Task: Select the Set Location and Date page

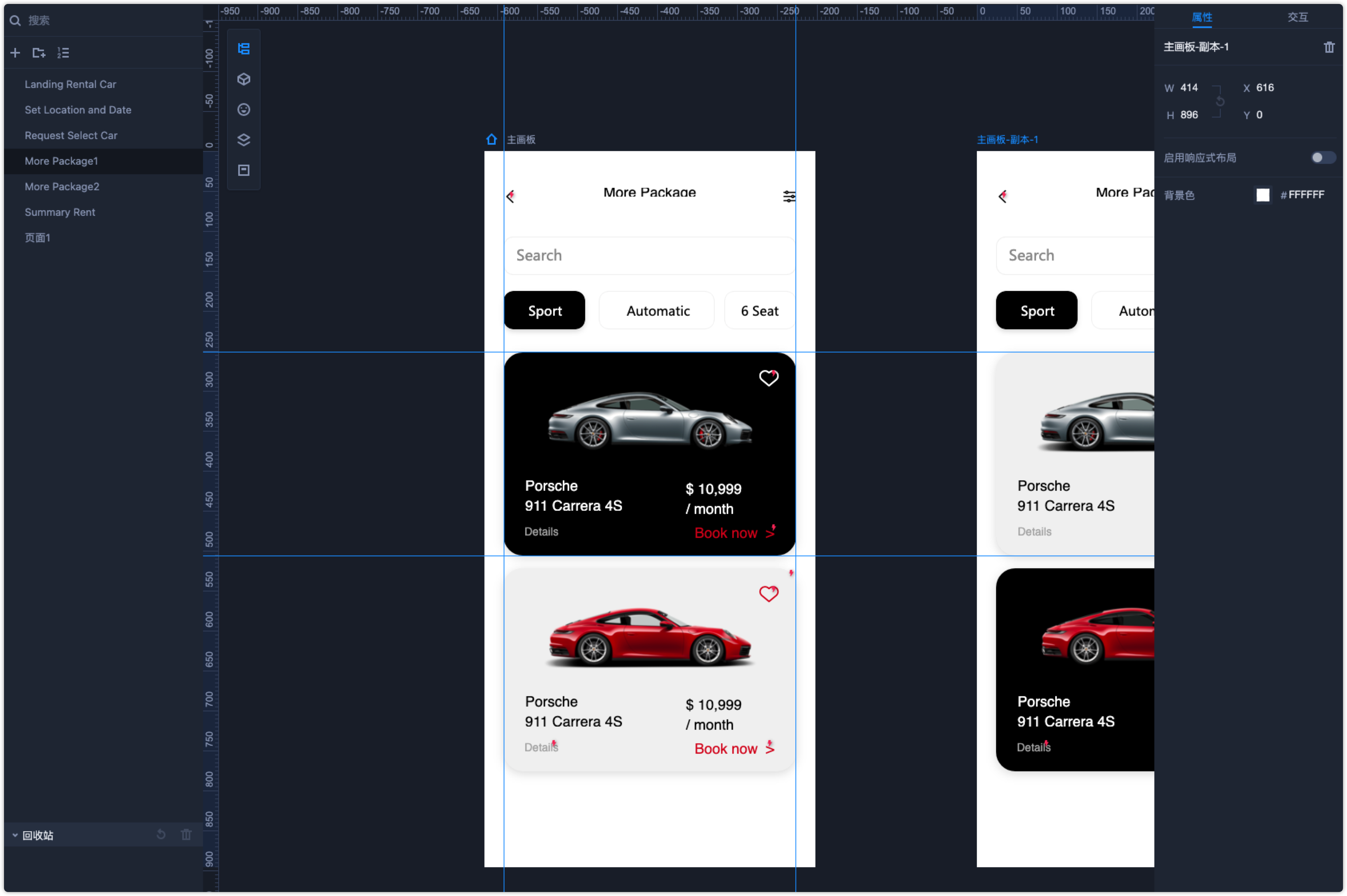Action: click(x=104, y=110)
